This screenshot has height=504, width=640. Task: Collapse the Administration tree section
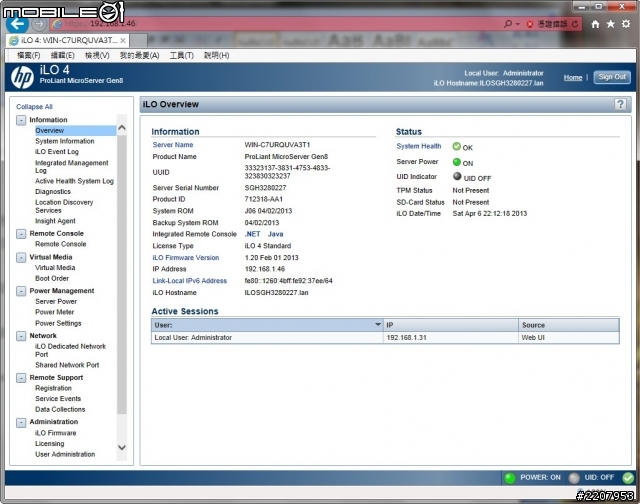[x=21, y=422]
